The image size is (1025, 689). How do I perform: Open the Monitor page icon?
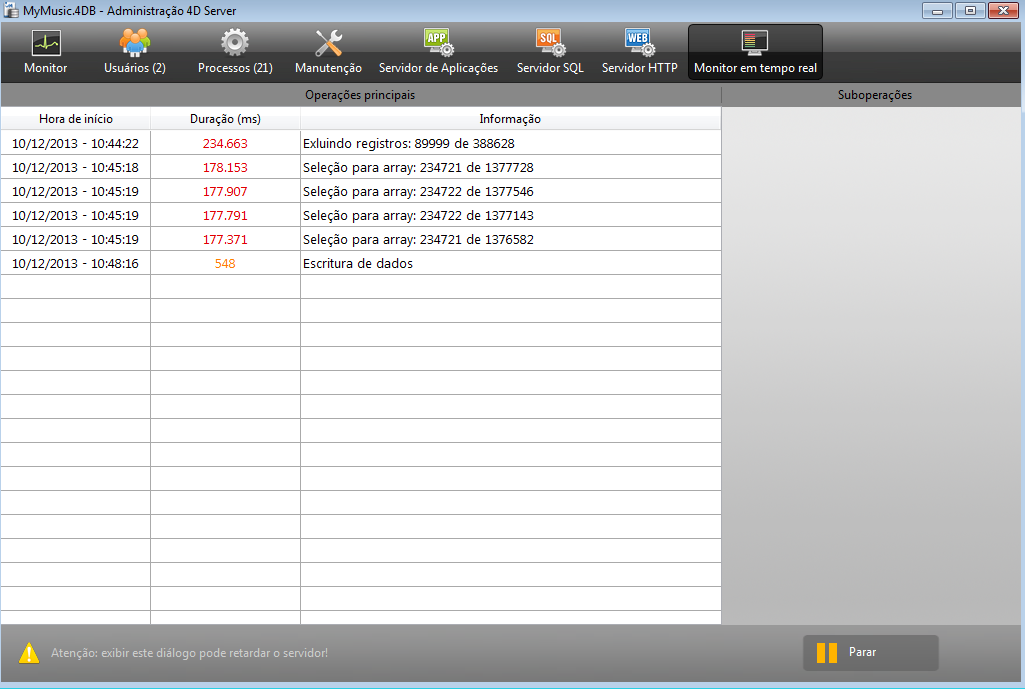tap(46, 43)
